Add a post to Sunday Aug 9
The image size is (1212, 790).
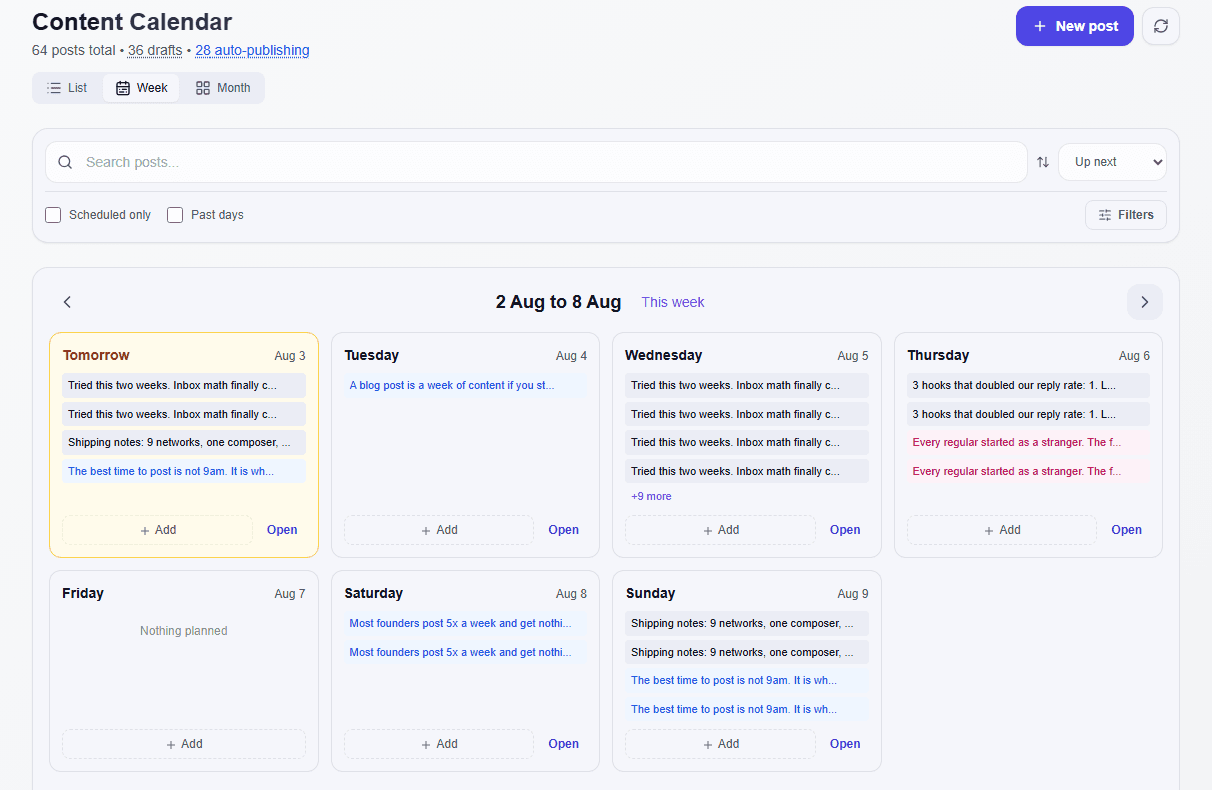point(720,744)
